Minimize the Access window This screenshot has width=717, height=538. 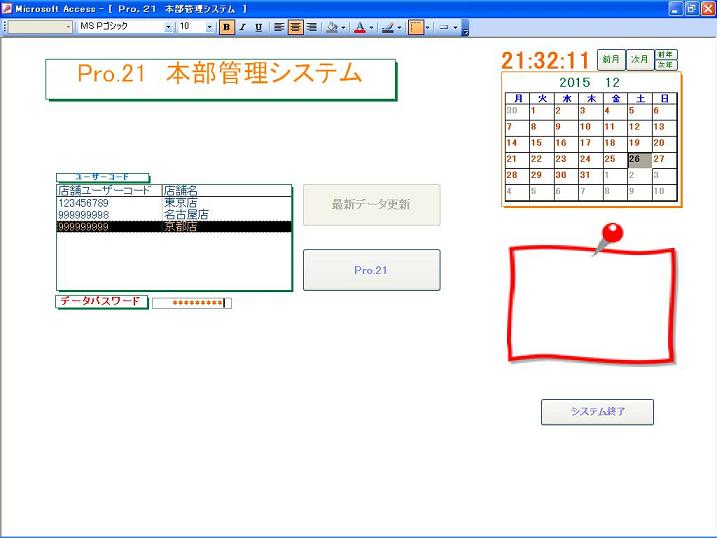click(x=676, y=9)
